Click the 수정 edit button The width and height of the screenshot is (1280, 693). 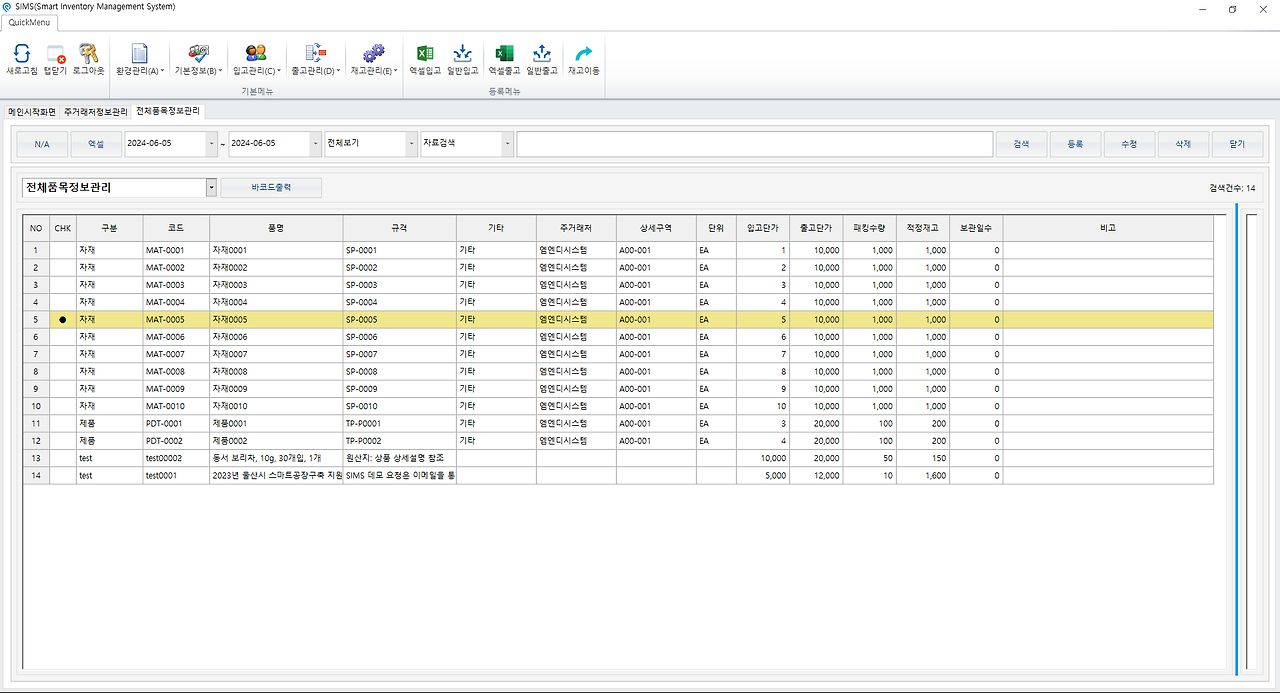pos(1129,144)
